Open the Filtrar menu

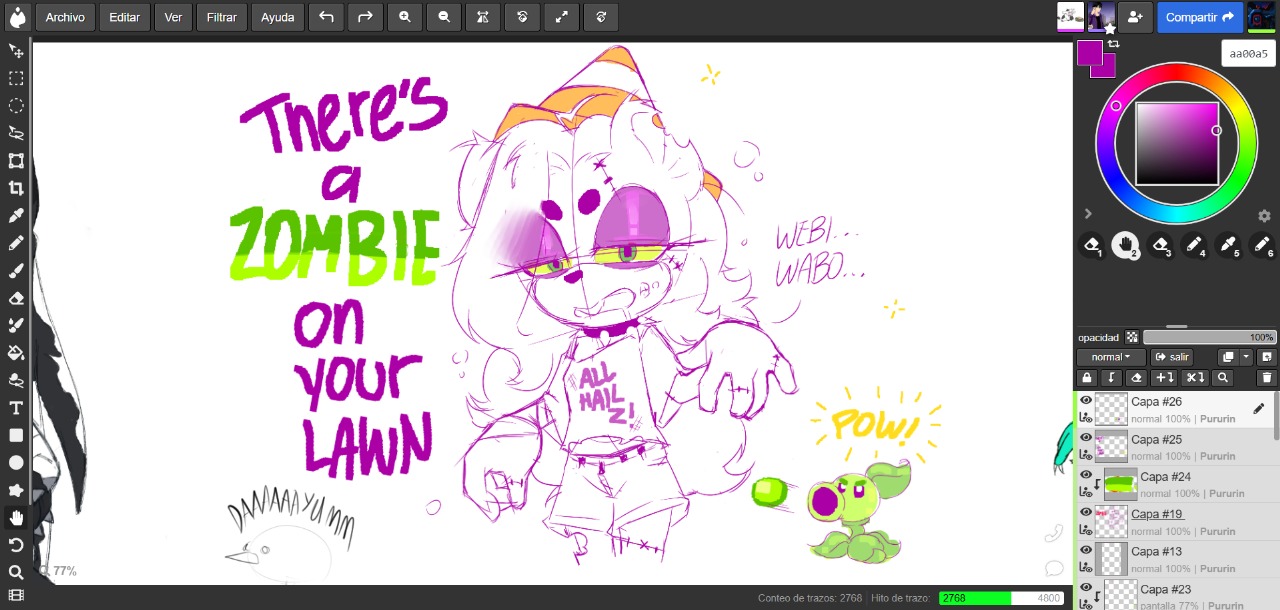coord(221,17)
